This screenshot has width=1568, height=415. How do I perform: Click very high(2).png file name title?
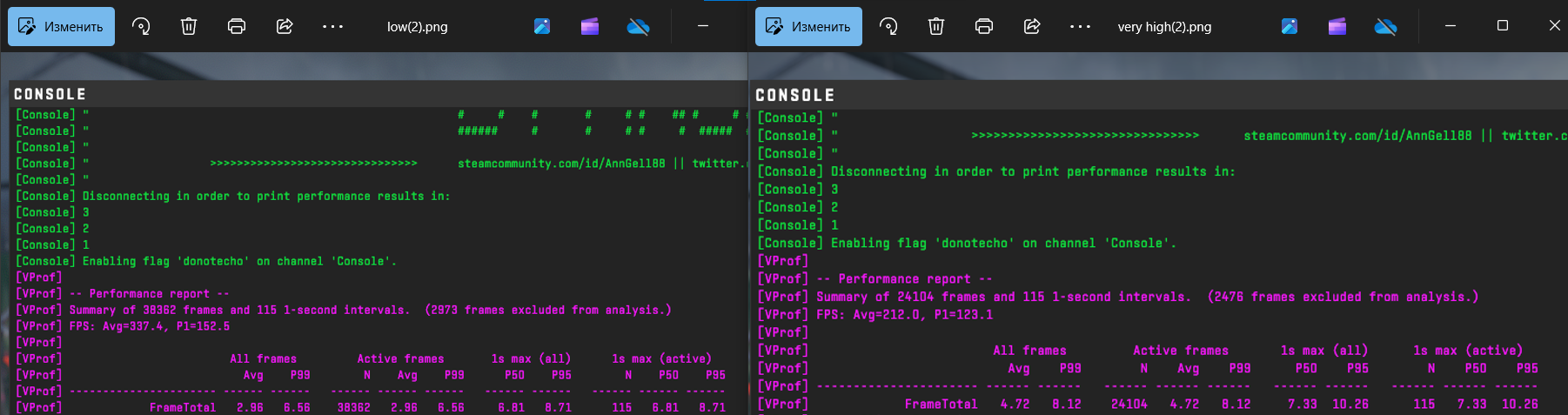coord(1164,27)
